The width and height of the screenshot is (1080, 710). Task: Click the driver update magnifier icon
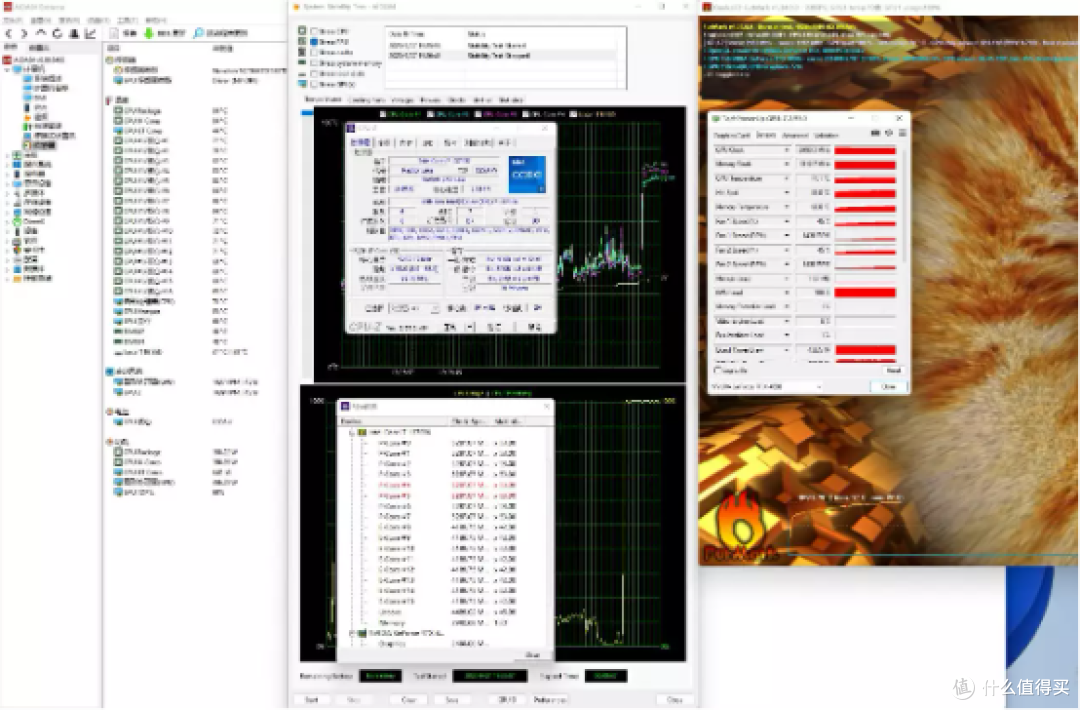click(x=198, y=33)
